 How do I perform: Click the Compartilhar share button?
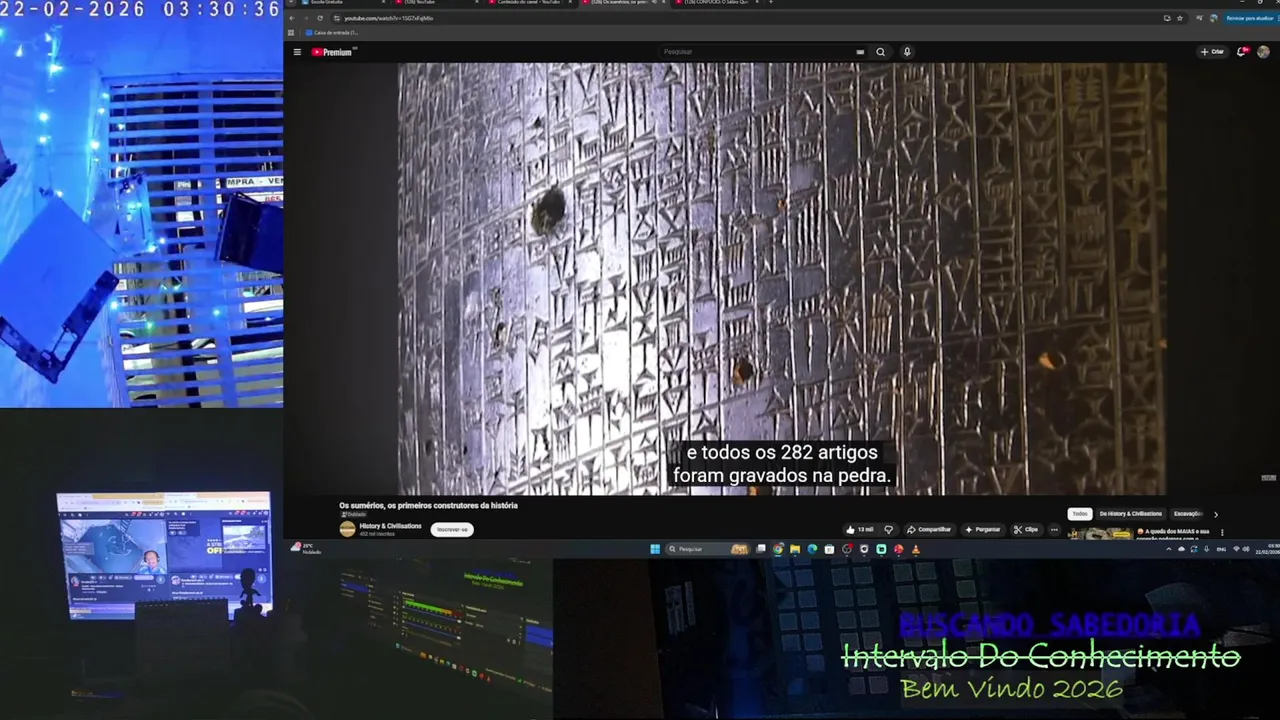click(x=929, y=530)
